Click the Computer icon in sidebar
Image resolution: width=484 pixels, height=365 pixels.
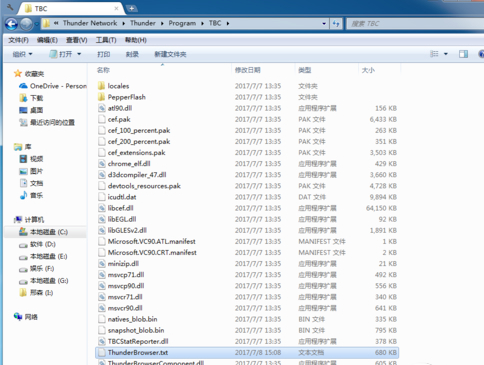pyautogui.click(x=18, y=219)
